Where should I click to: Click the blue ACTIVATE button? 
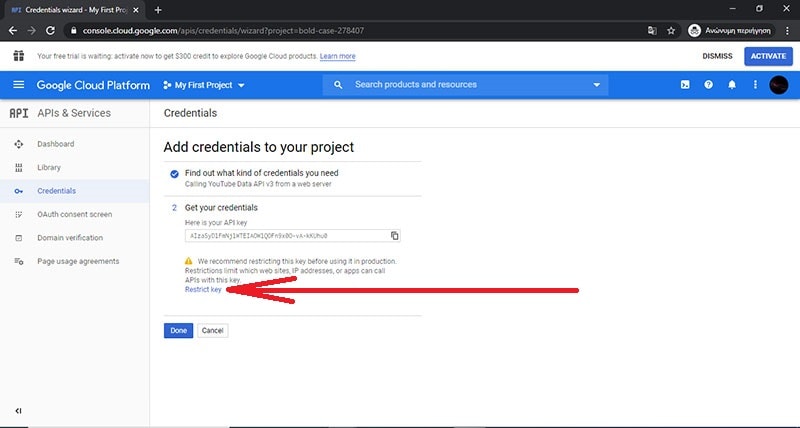pyautogui.click(x=768, y=56)
